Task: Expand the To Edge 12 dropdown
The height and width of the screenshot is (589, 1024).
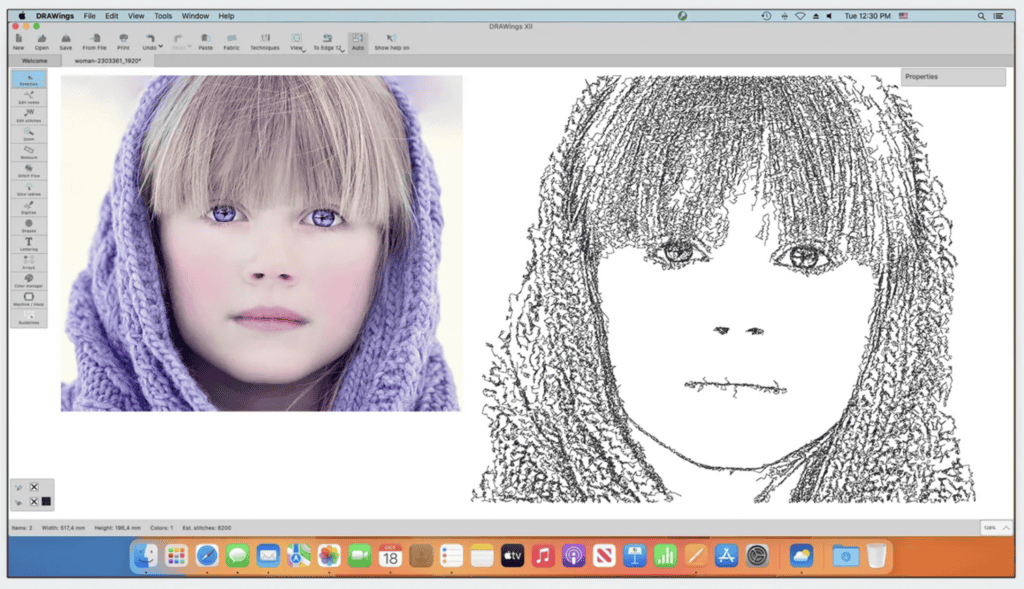Action: [341, 50]
